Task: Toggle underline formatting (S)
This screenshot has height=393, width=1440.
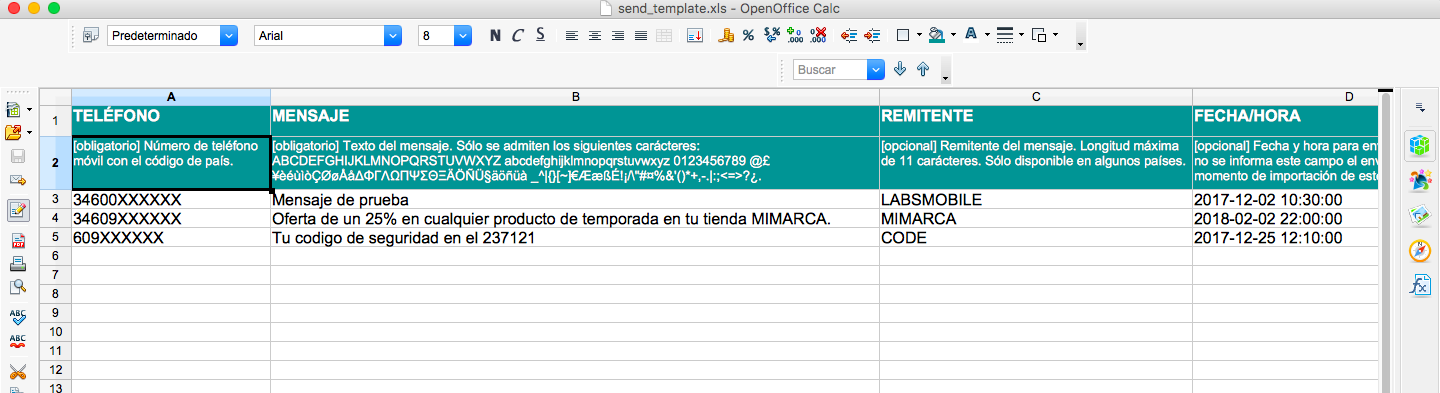Action: point(540,35)
